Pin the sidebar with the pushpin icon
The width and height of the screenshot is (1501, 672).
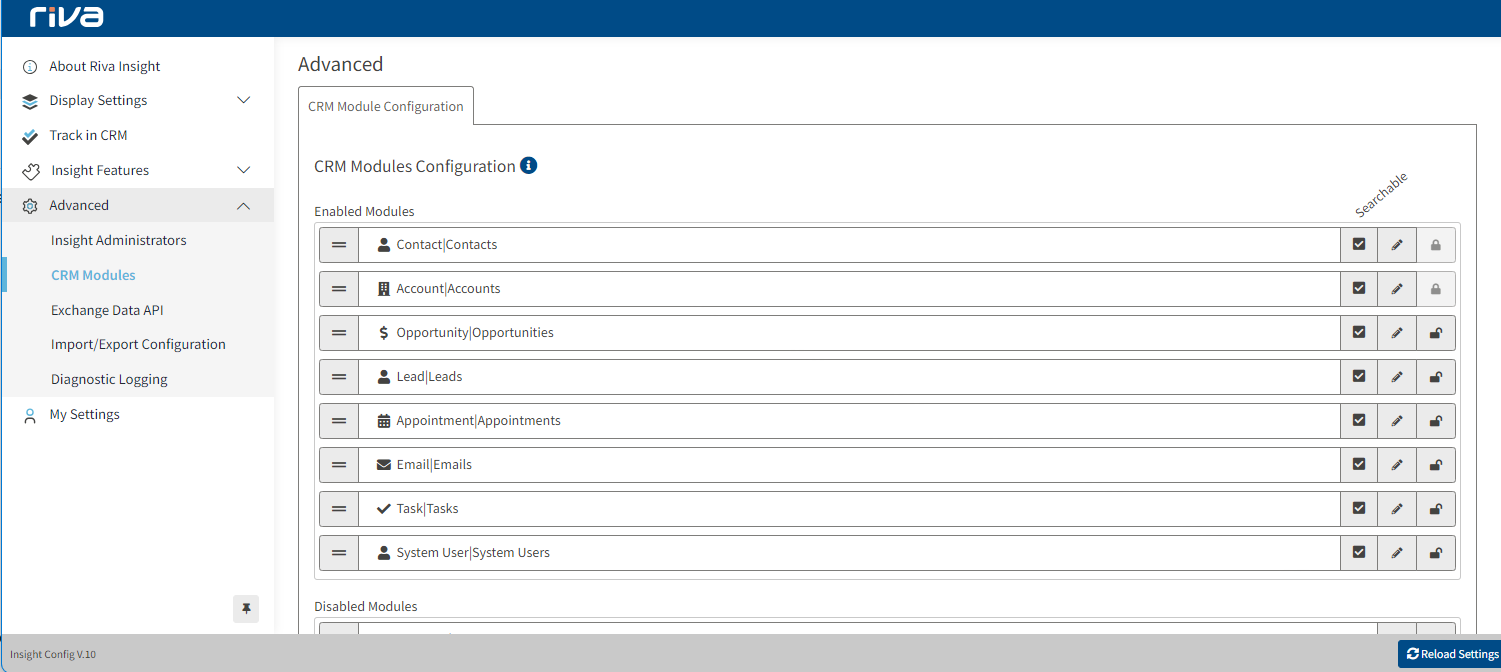pos(246,608)
